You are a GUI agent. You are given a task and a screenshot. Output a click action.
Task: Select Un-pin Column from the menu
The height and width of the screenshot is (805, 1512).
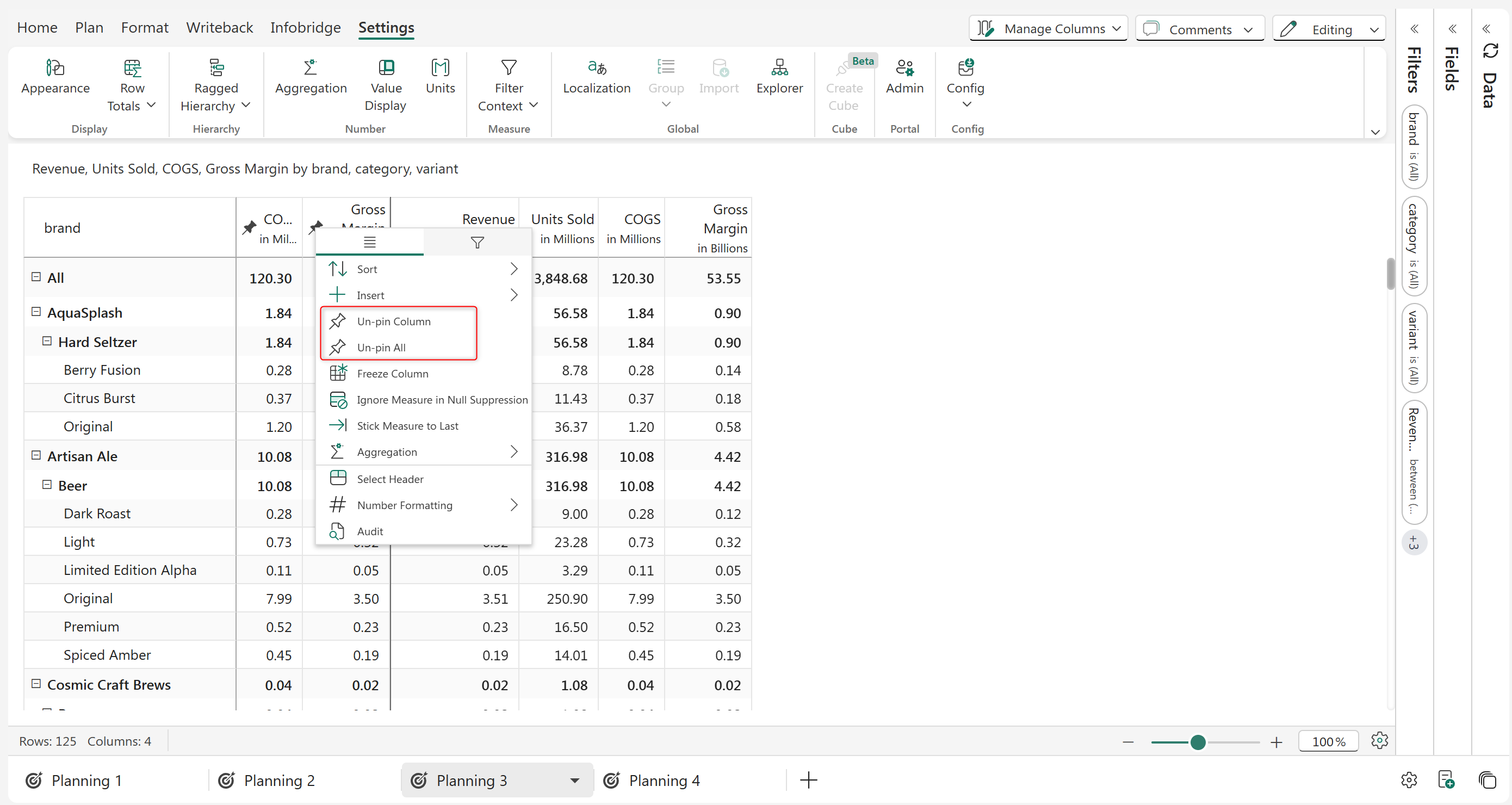[x=393, y=321]
